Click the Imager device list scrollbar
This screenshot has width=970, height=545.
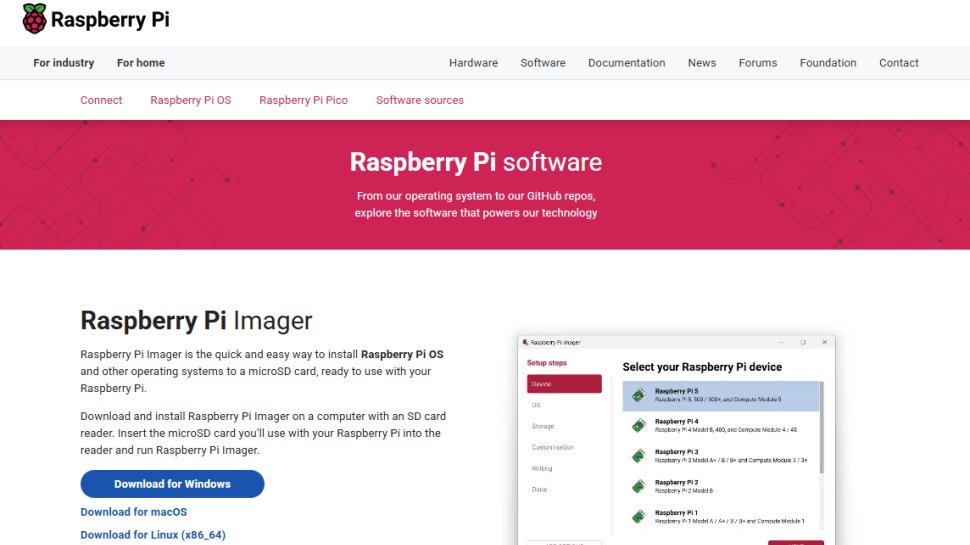tap(822, 427)
